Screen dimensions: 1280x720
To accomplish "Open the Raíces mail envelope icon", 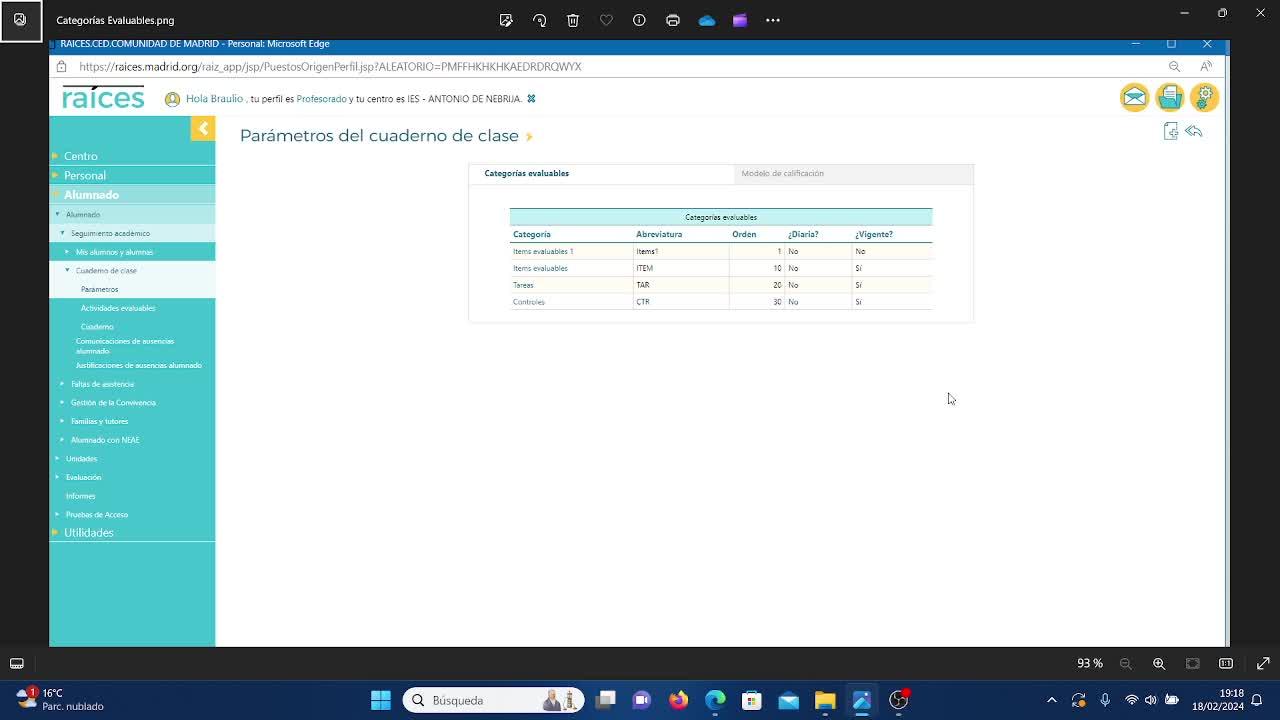I will tap(1135, 97).
